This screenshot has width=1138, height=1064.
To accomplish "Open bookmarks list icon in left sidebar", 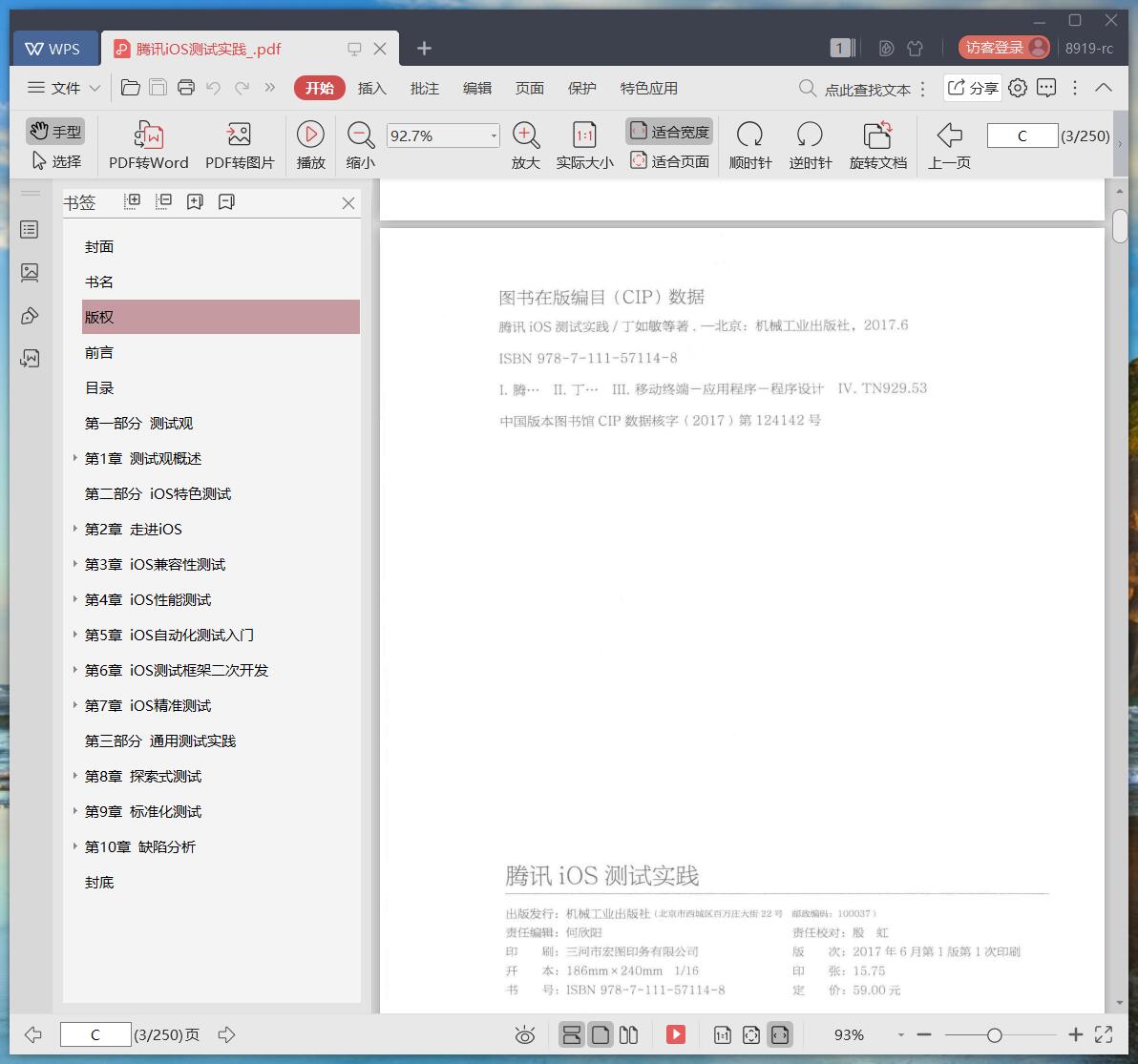I will point(30,230).
